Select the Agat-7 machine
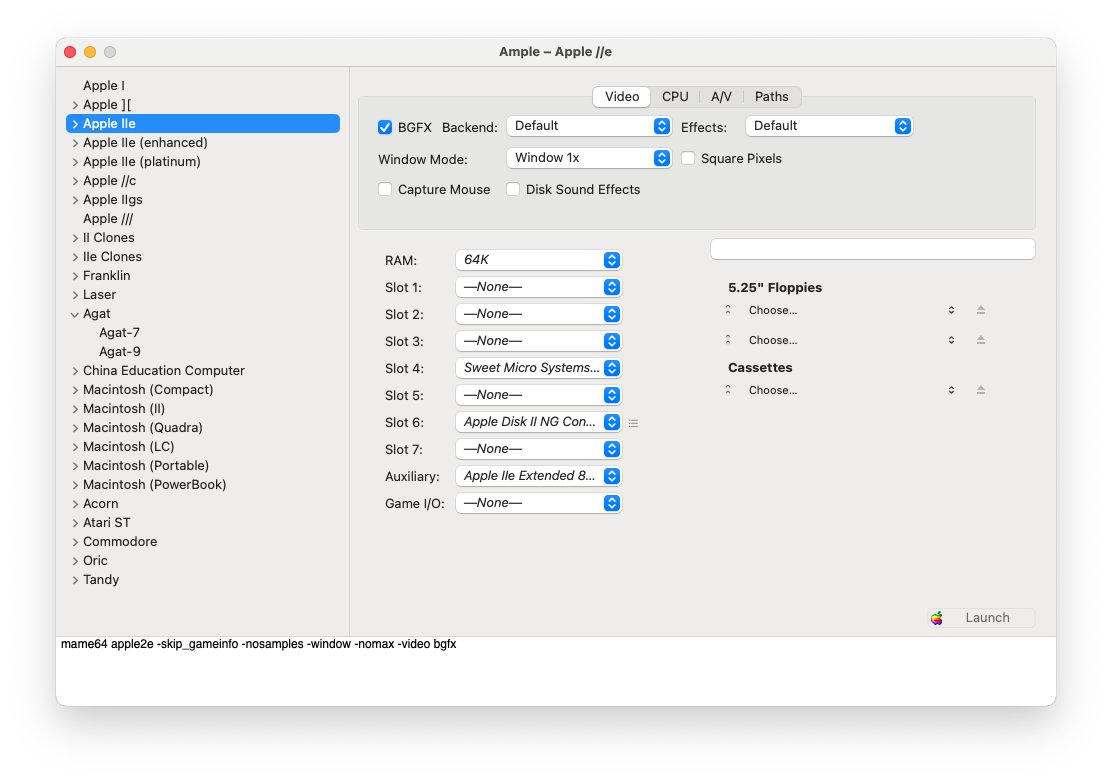 [x=203, y=333]
